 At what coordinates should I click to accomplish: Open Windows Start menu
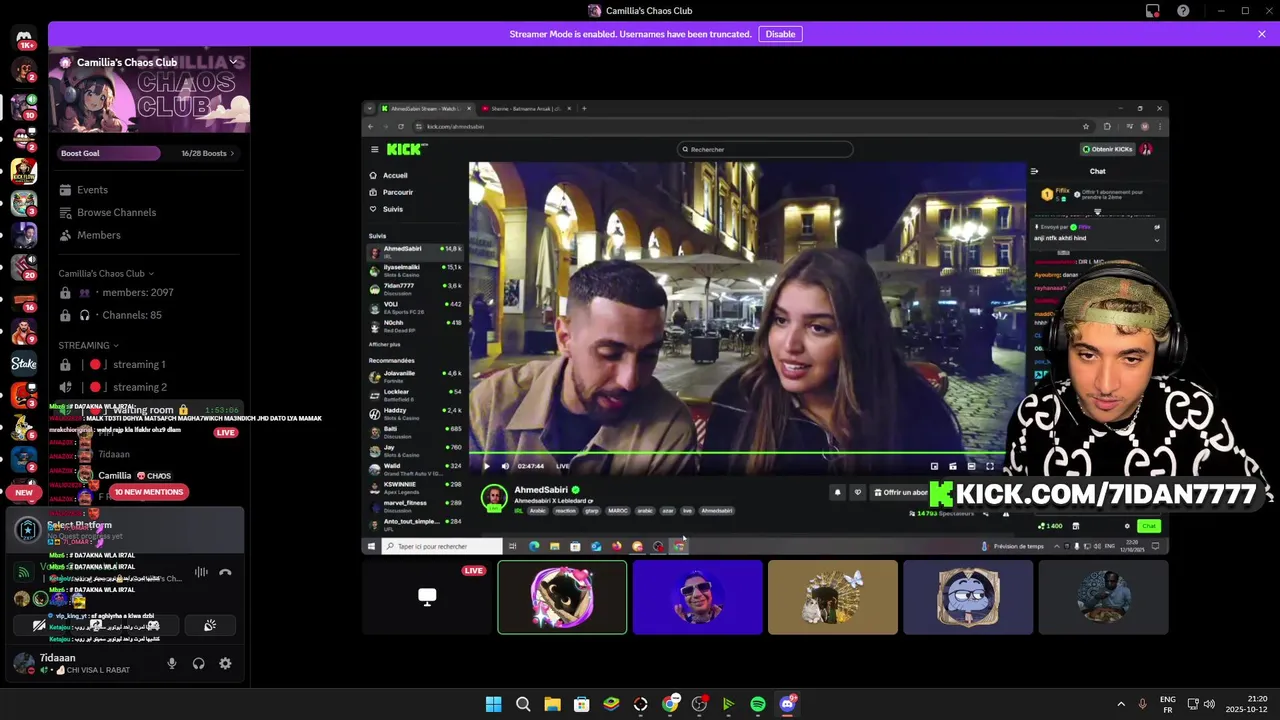coord(493,704)
